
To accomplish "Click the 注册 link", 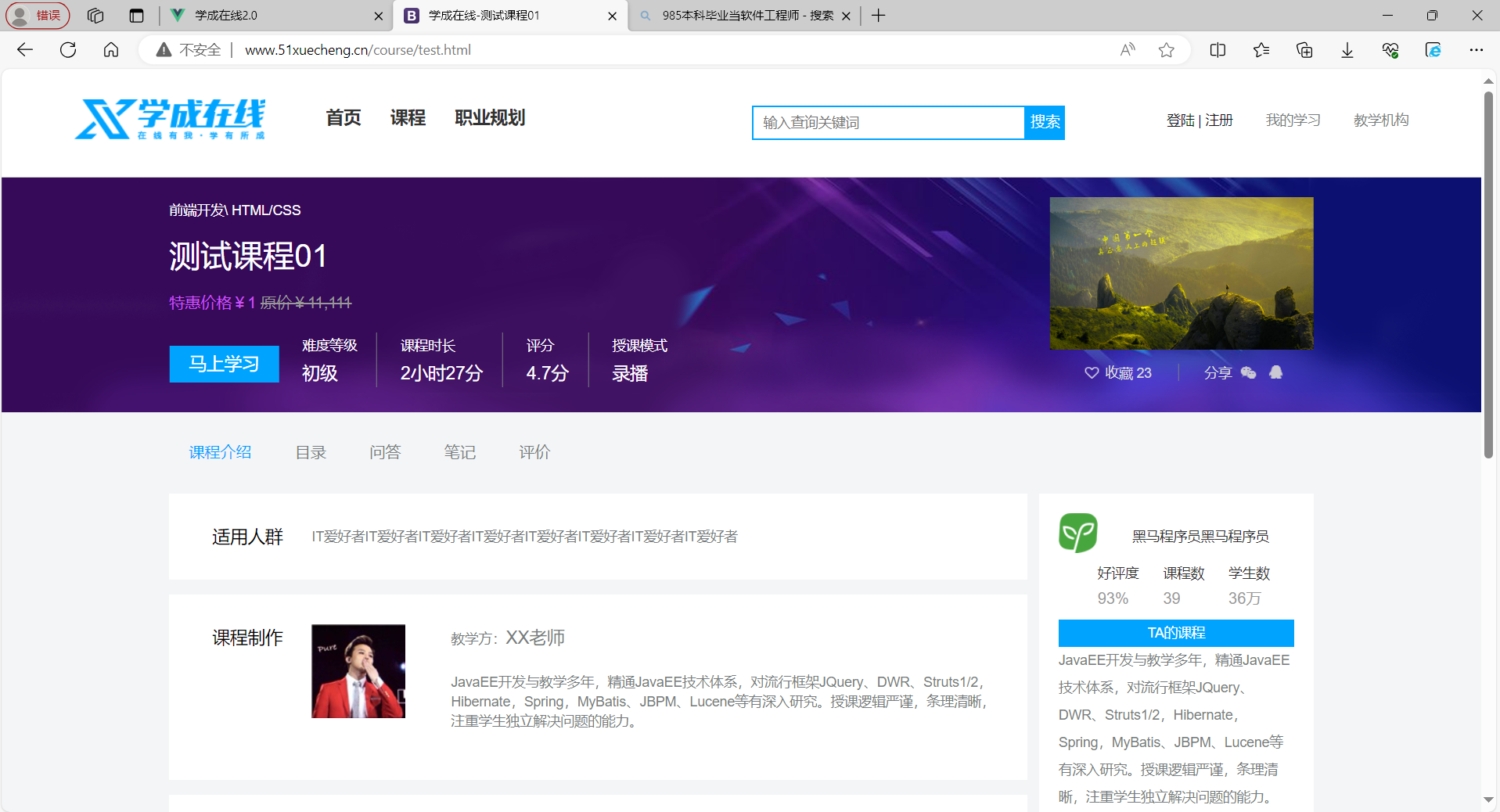I will point(1219,120).
